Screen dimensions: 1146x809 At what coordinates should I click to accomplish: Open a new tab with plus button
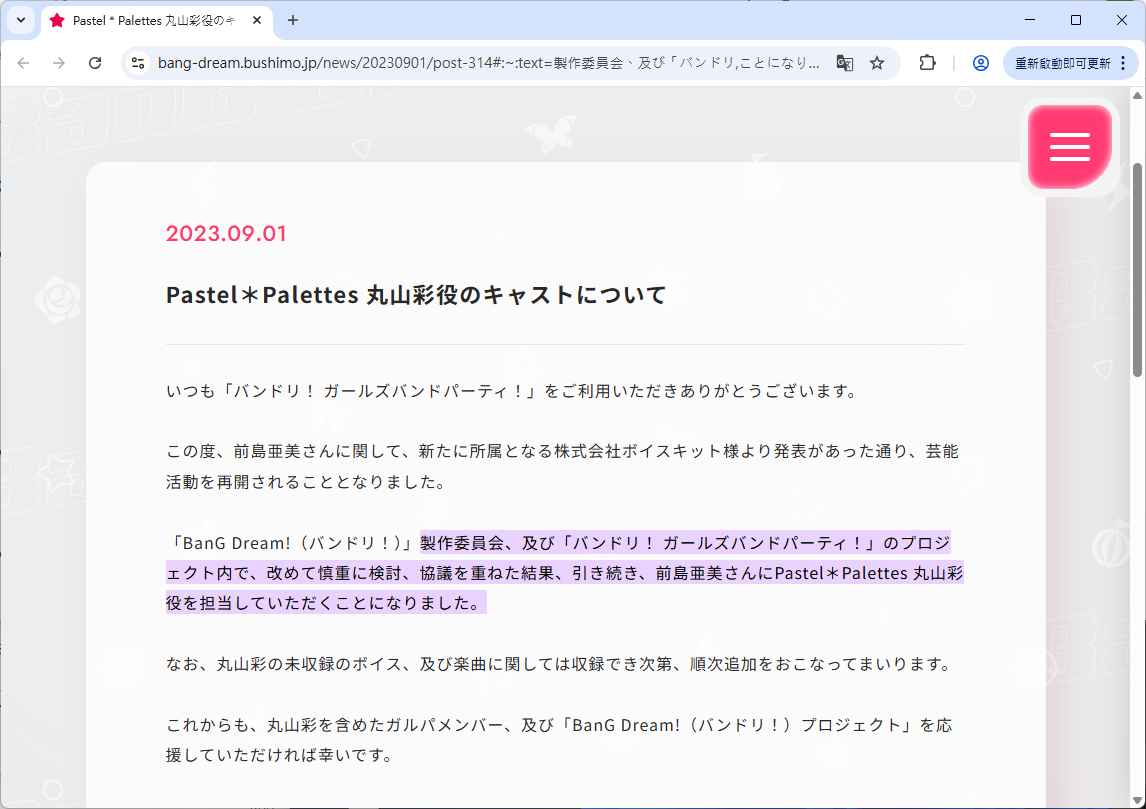293,20
